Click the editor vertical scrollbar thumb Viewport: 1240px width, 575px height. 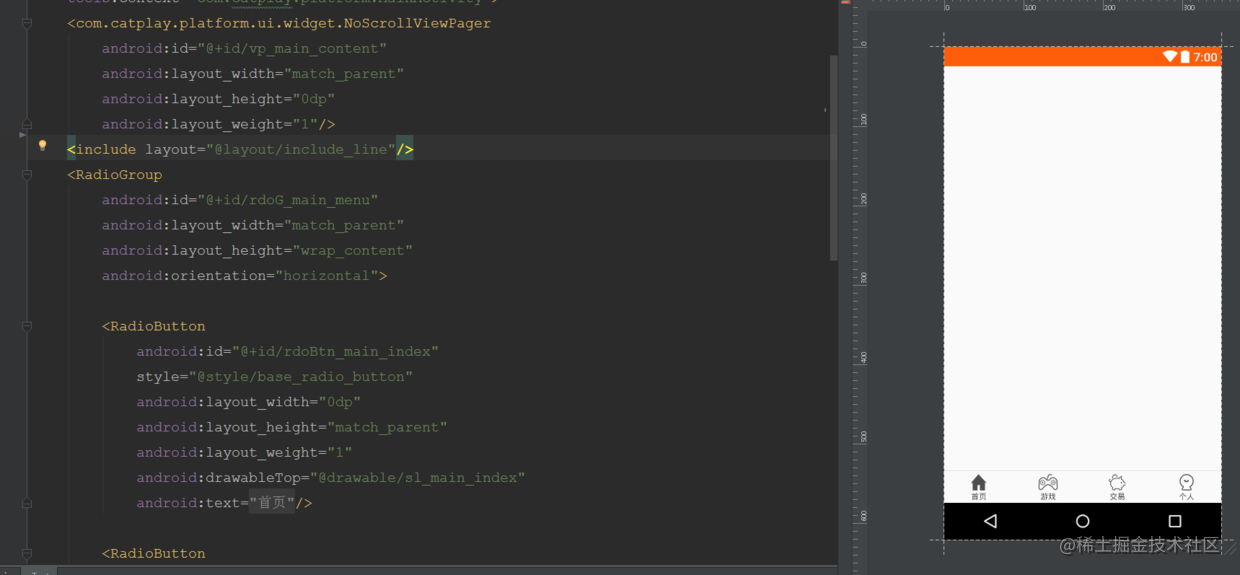834,157
